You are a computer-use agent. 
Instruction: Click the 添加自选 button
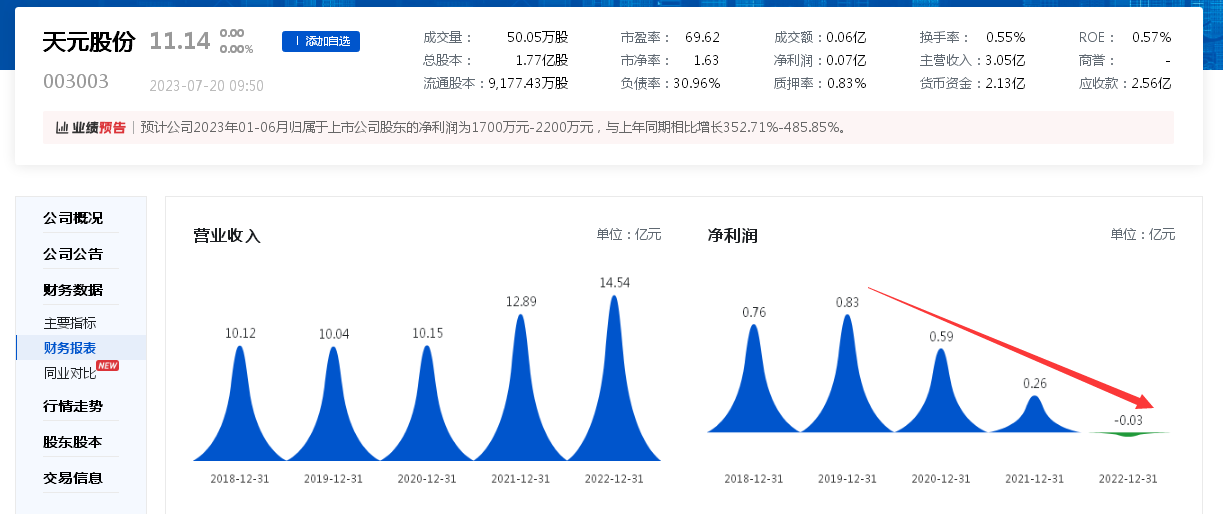[321, 41]
